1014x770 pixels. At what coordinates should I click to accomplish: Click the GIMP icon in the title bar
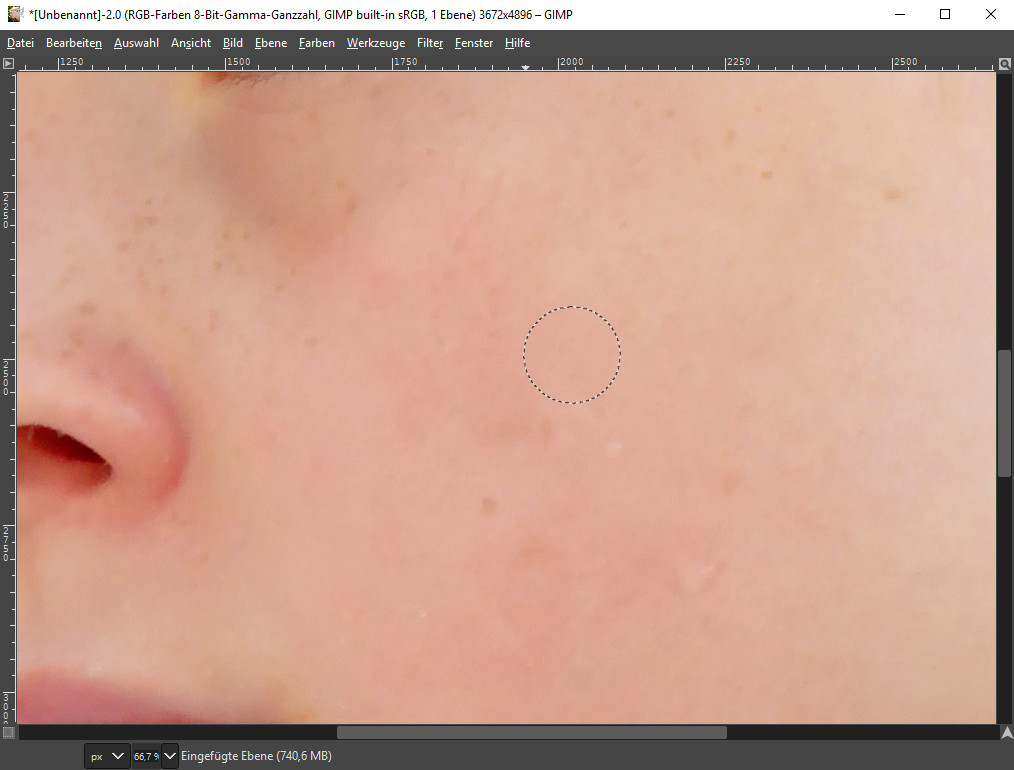point(13,14)
